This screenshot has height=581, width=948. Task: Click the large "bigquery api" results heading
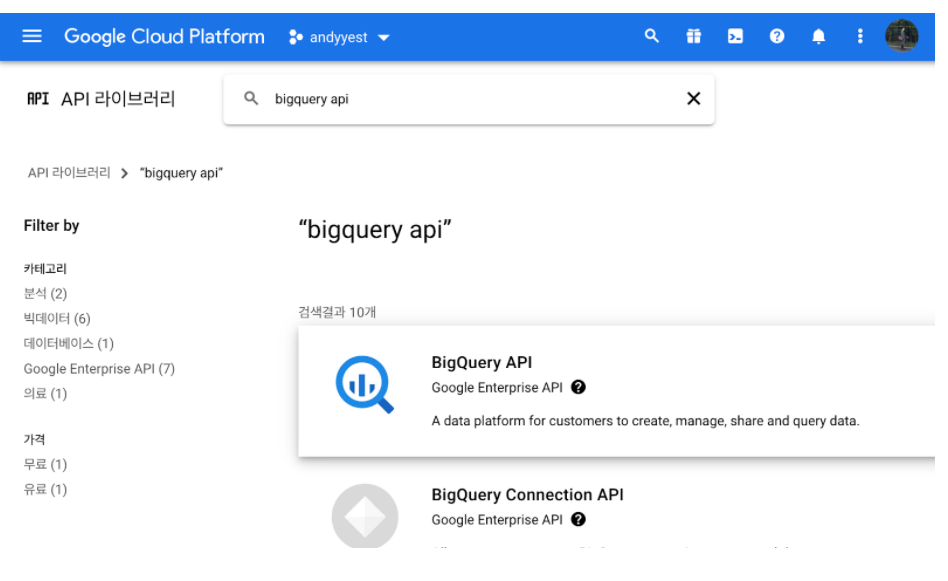[x=375, y=230]
